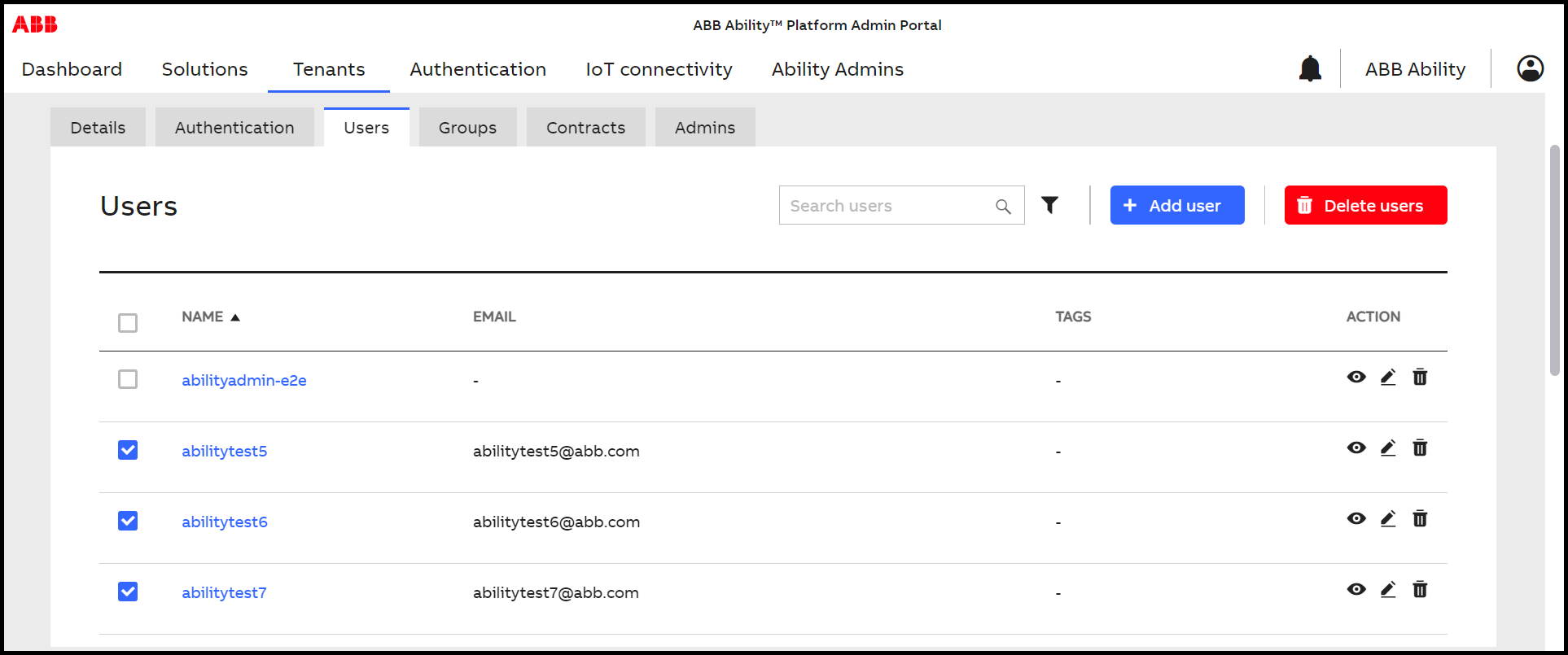The image size is (1568, 655).
Task: Open the Solutions menu
Action: click(205, 69)
